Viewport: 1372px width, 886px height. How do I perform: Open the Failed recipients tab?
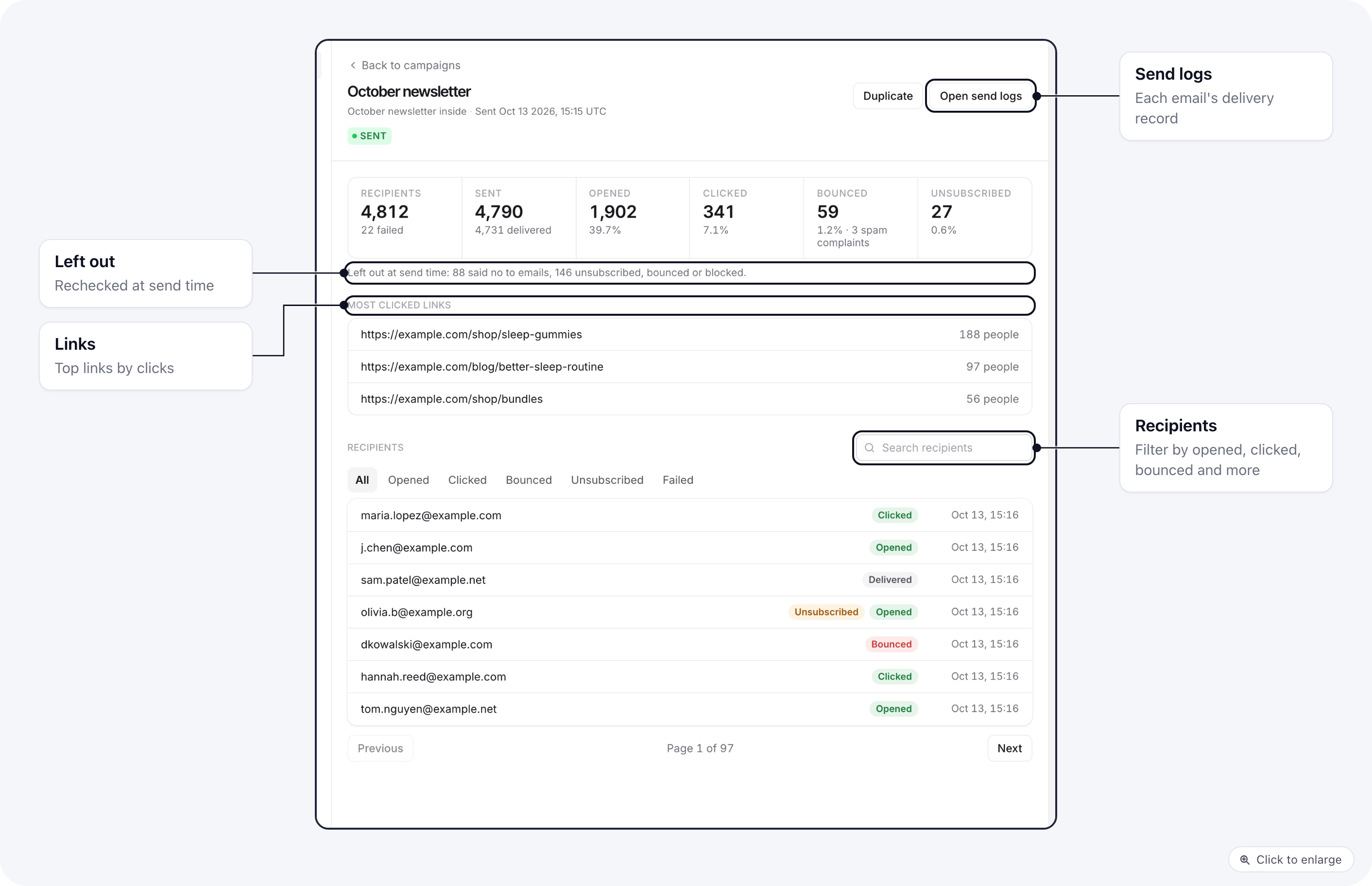point(678,480)
